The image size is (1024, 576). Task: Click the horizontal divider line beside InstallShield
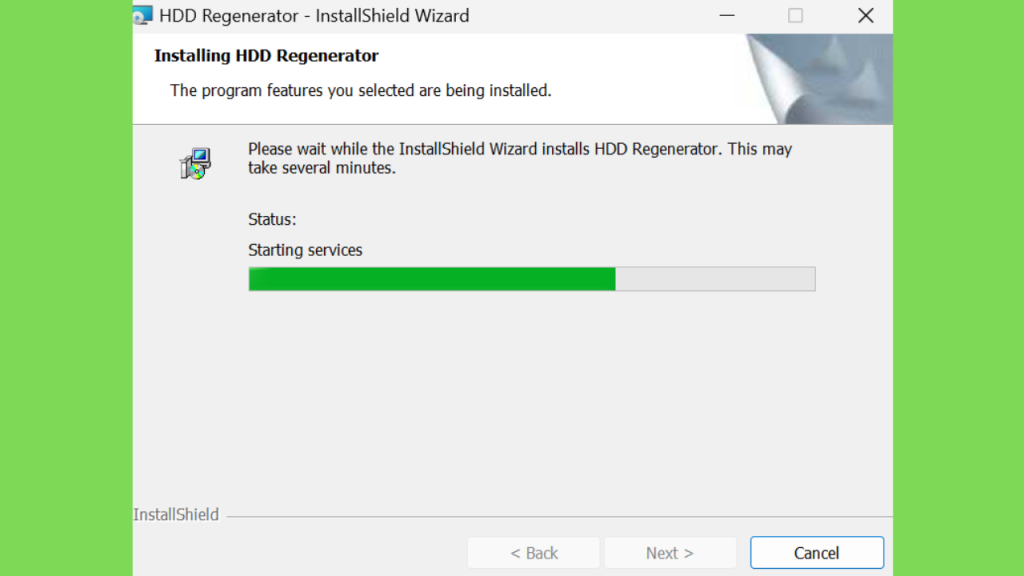click(x=559, y=517)
